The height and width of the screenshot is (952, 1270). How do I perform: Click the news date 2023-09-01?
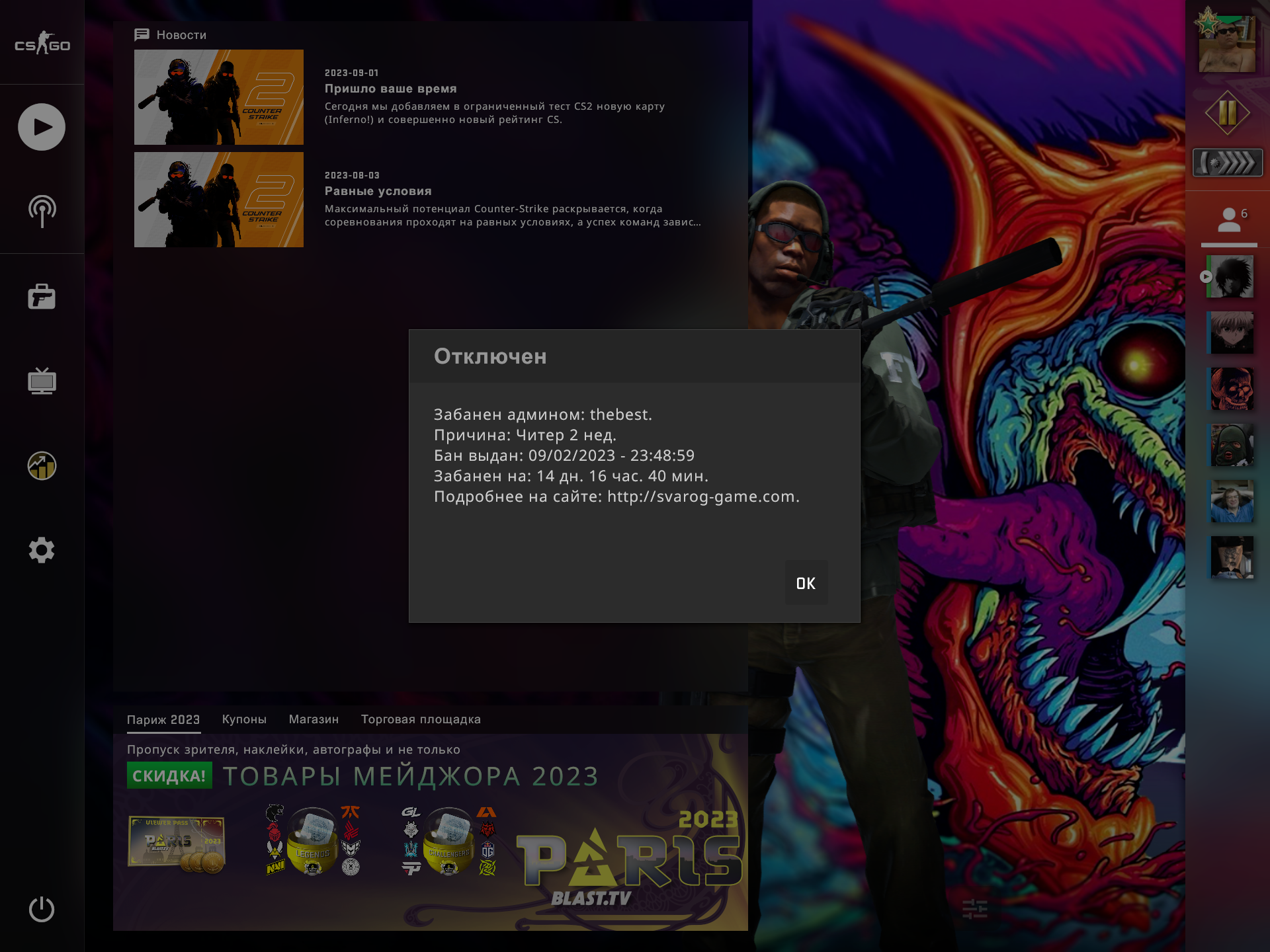(351, 73)
